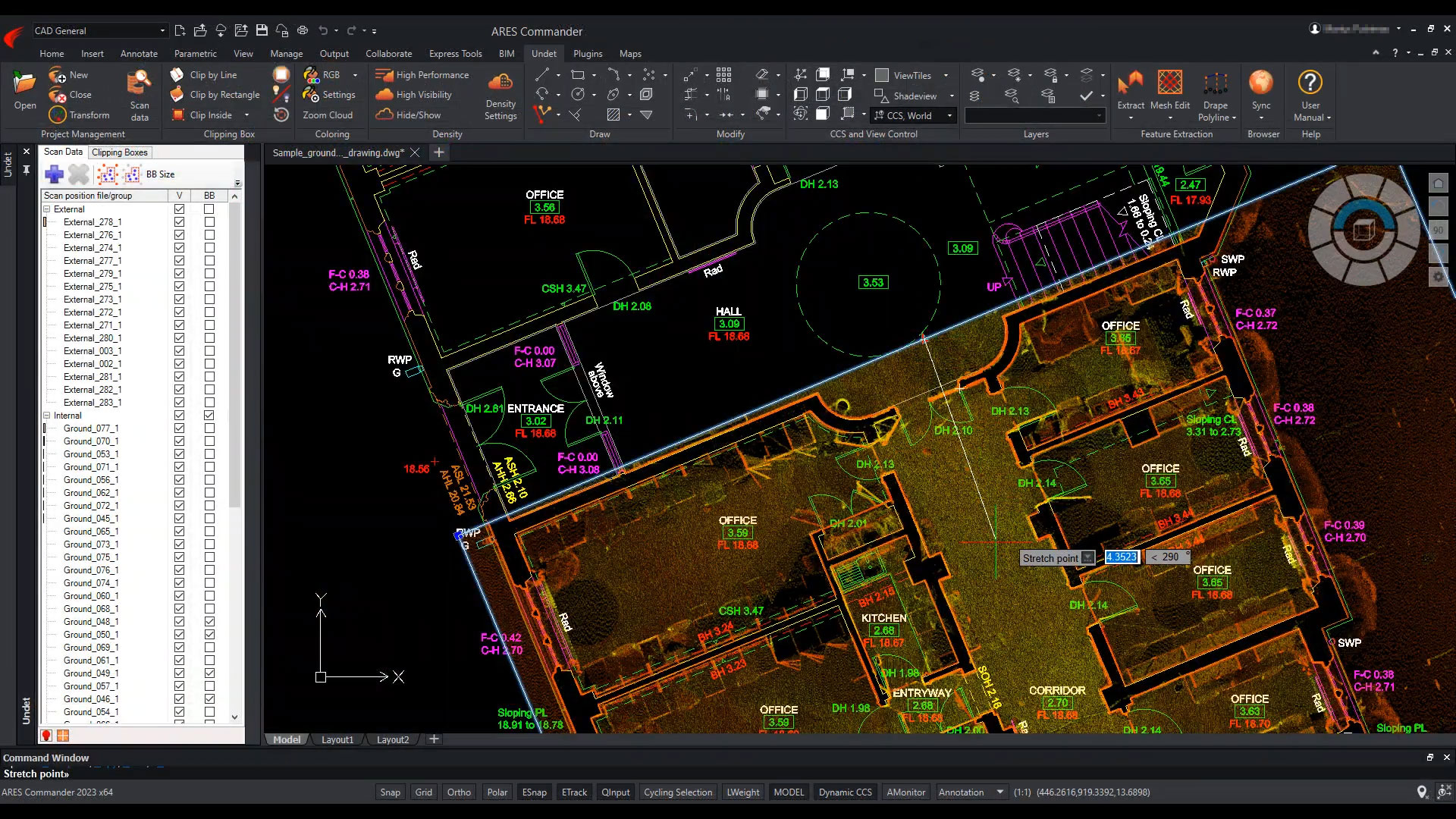This screenshot has width=1456, height=819.
Task: Open the CCS, World dropdown
Action: tap(913, 115)
